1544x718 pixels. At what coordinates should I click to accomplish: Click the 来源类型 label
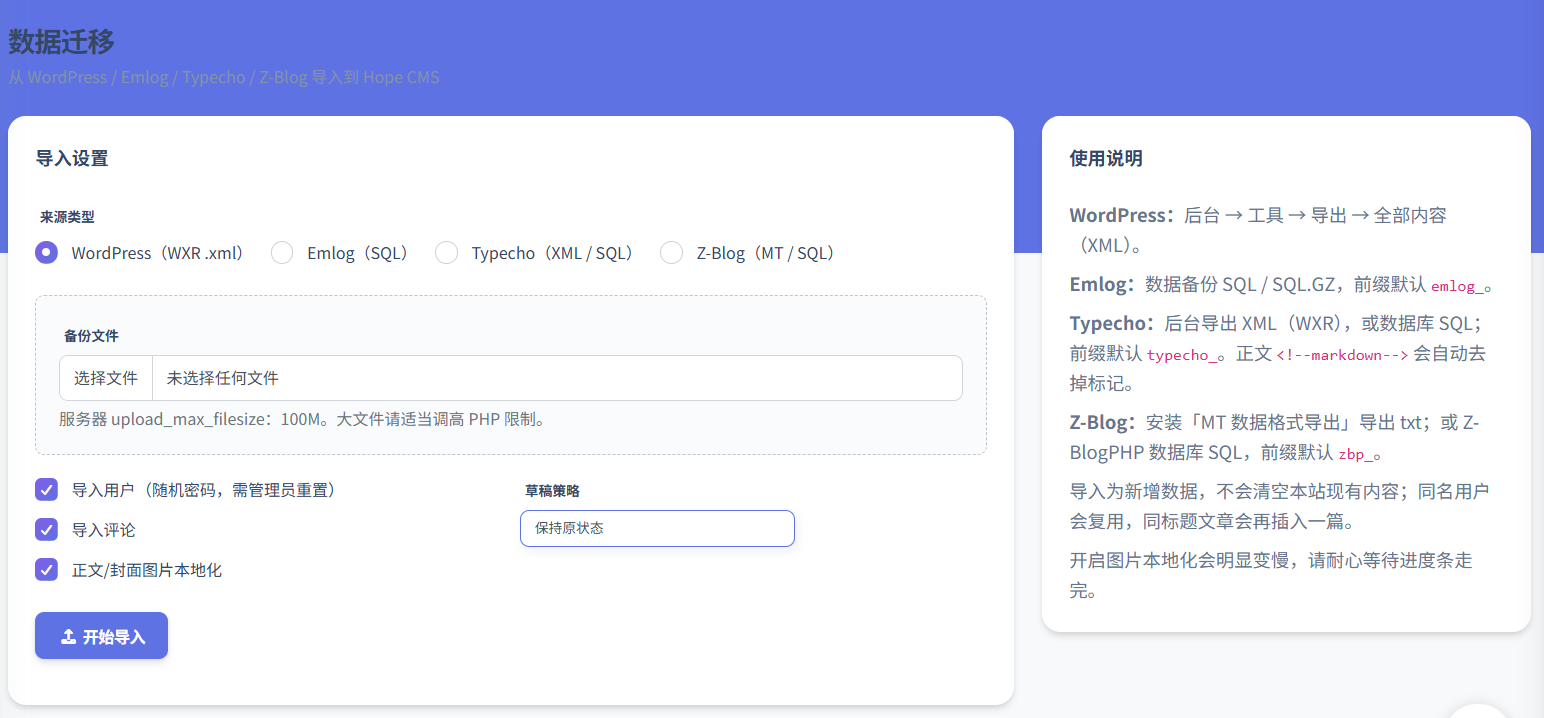point(67,217)
